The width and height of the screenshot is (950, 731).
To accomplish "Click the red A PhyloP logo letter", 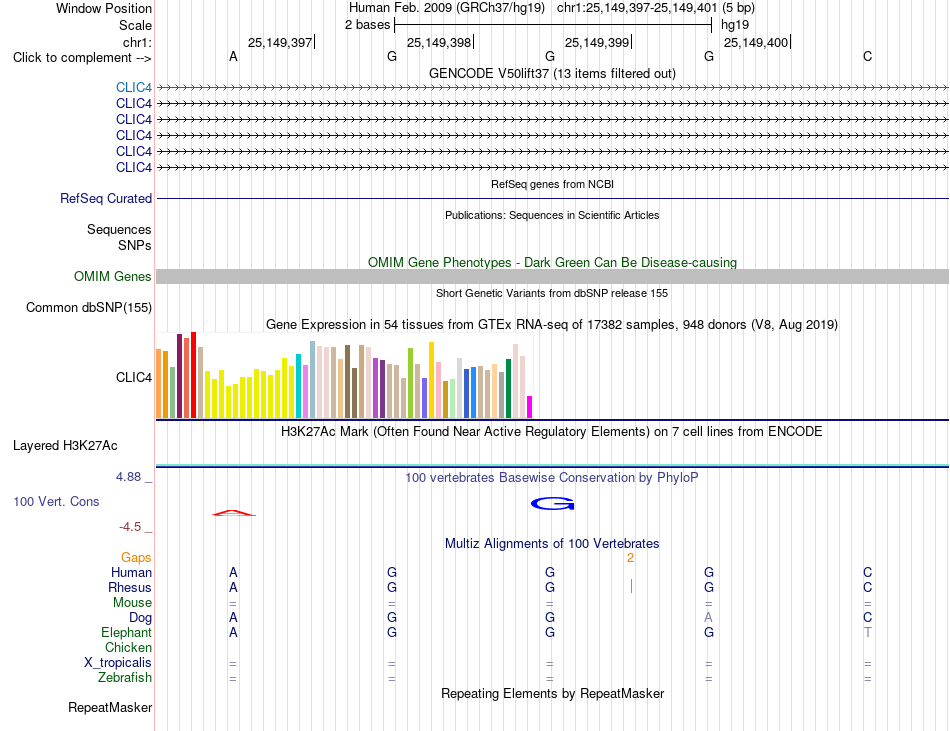I will click(x=233, y=513).
